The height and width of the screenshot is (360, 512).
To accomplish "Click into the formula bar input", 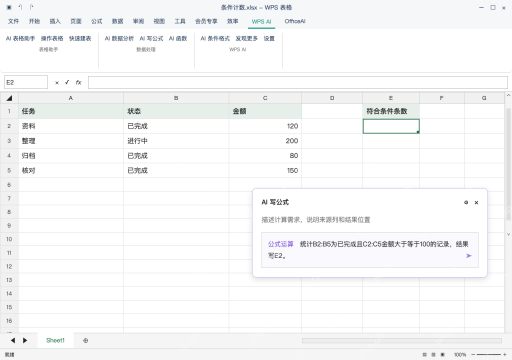I will (298, 82).
